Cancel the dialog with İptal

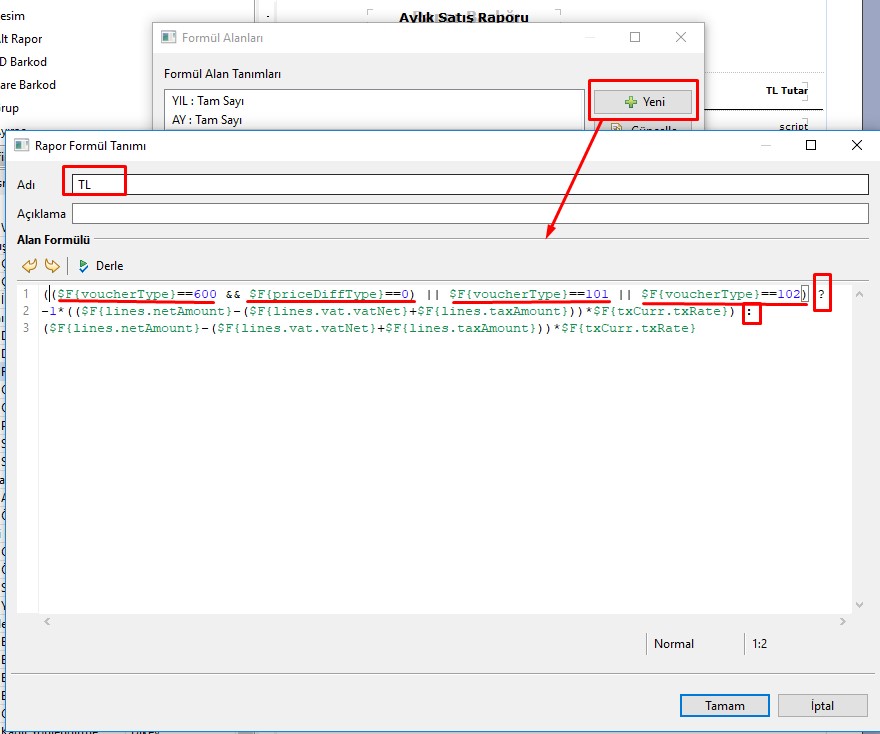pyautogui.click(x=821, y=705)
